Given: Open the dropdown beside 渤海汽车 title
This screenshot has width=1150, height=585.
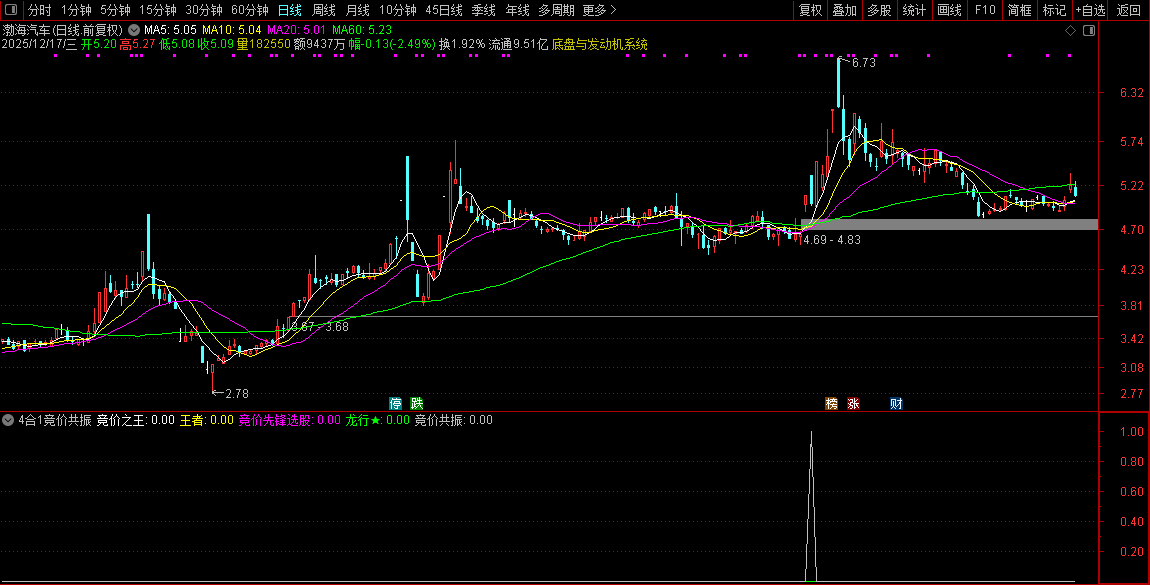Looking at the screenshot, I should click(x=134, y=30).
